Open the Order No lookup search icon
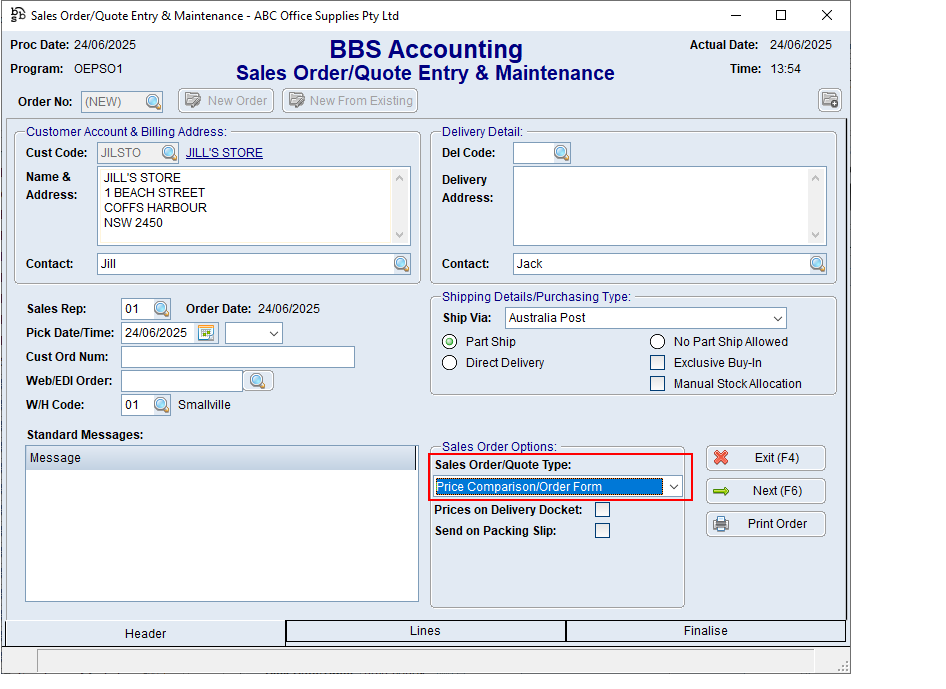This screenshot has height=689, width=946. coord(152,100)
